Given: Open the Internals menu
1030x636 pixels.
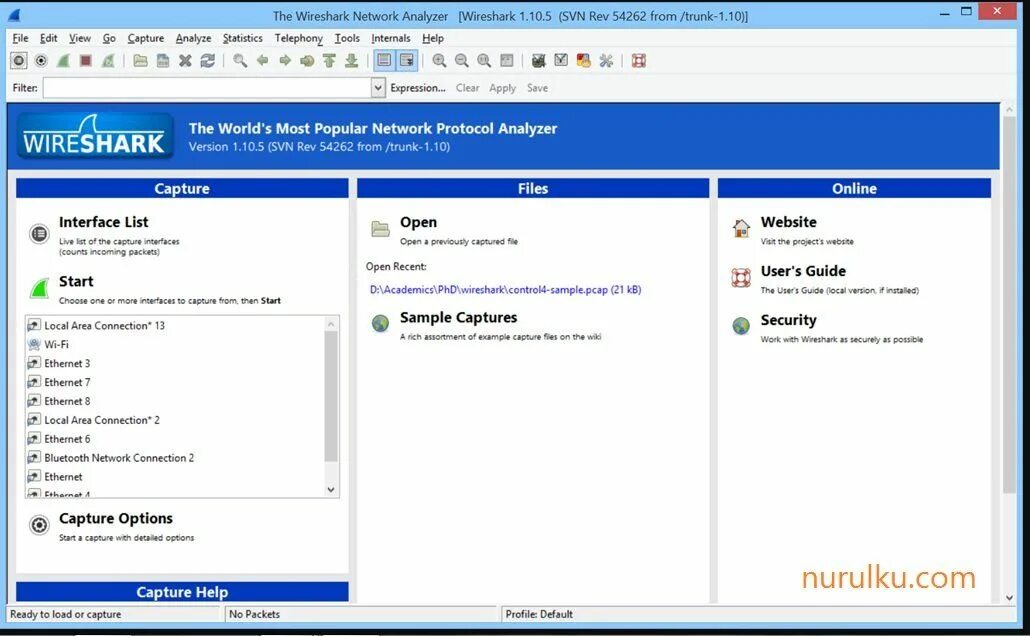Looking at the screenshot, I should coord(391,38).
